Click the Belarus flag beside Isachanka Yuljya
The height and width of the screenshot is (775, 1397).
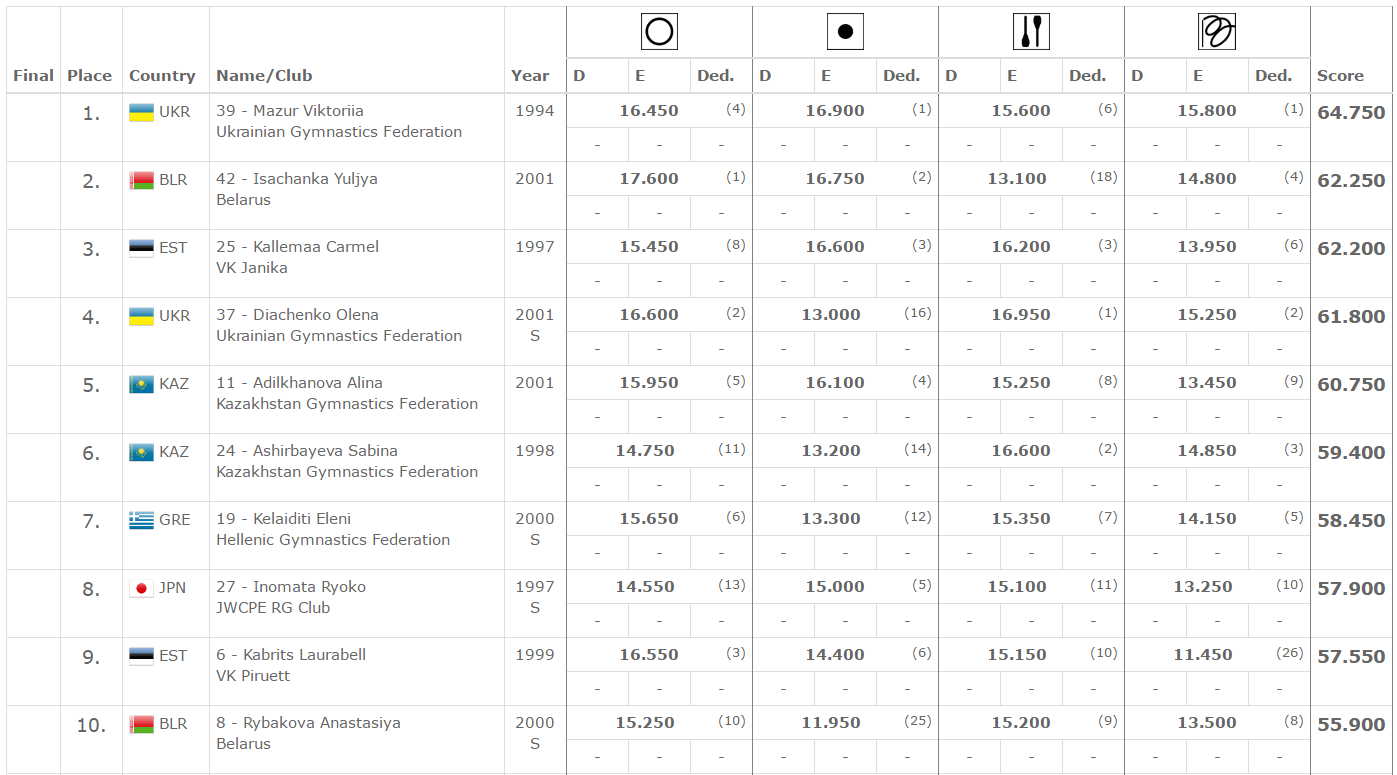[x=141, y=180]
